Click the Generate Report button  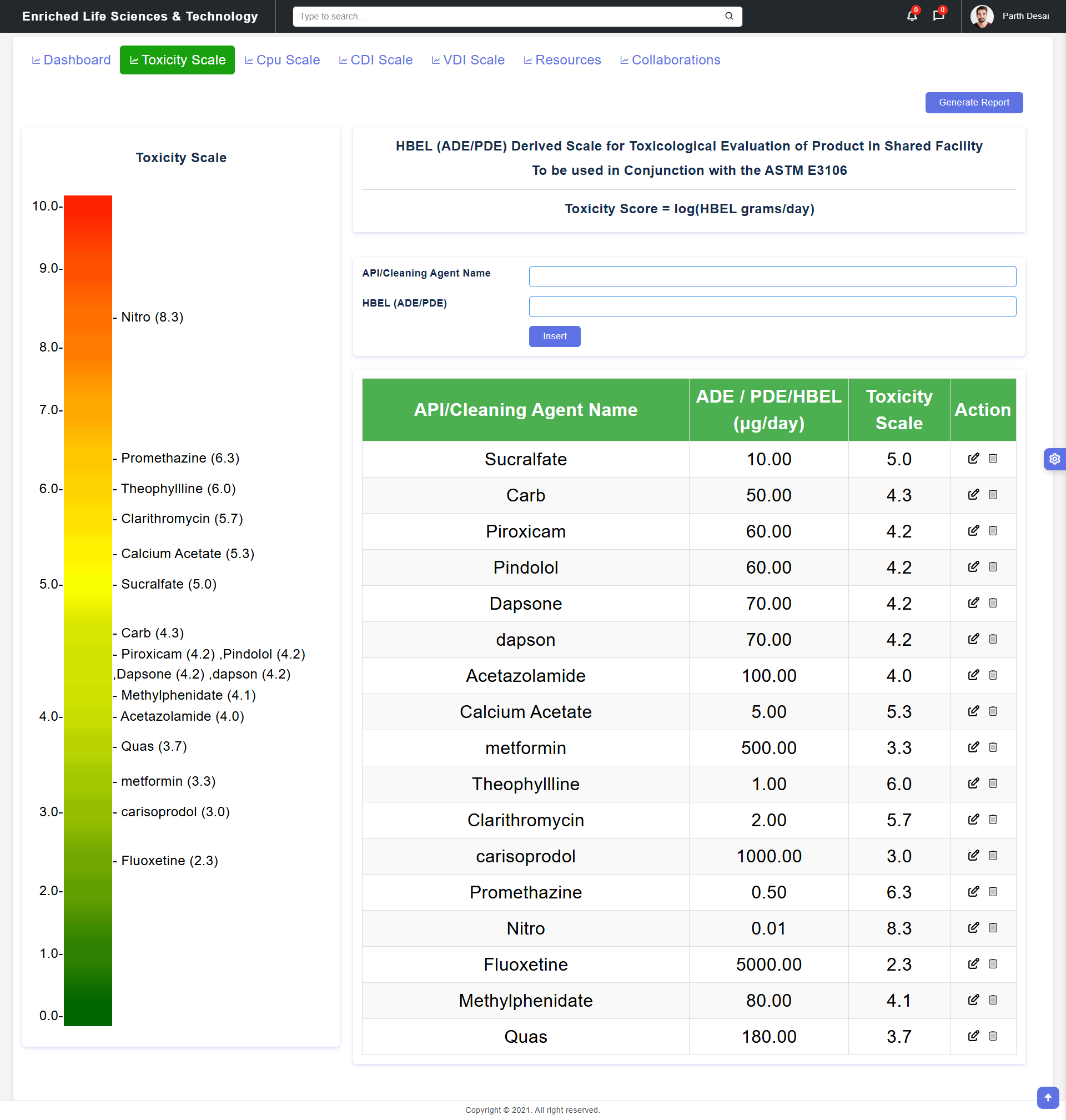[973, 102]
